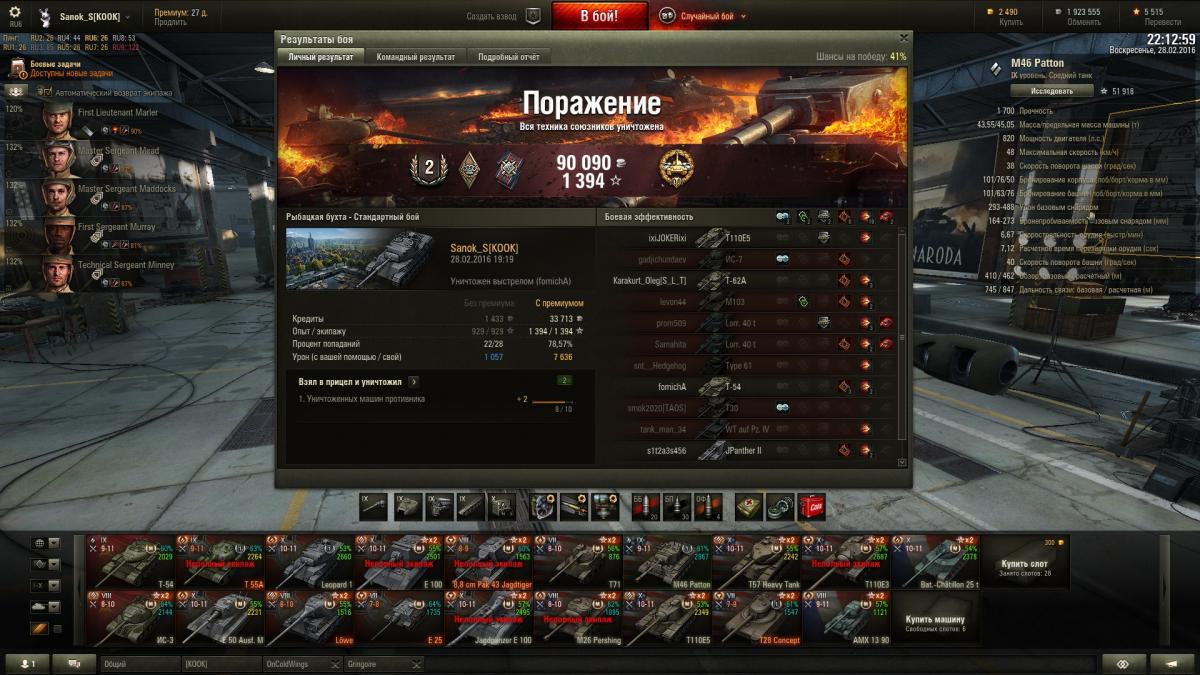Screen dimensions: 1200x675
Task: Open the ББ shell ammo slot
Action: click(646, 506)
